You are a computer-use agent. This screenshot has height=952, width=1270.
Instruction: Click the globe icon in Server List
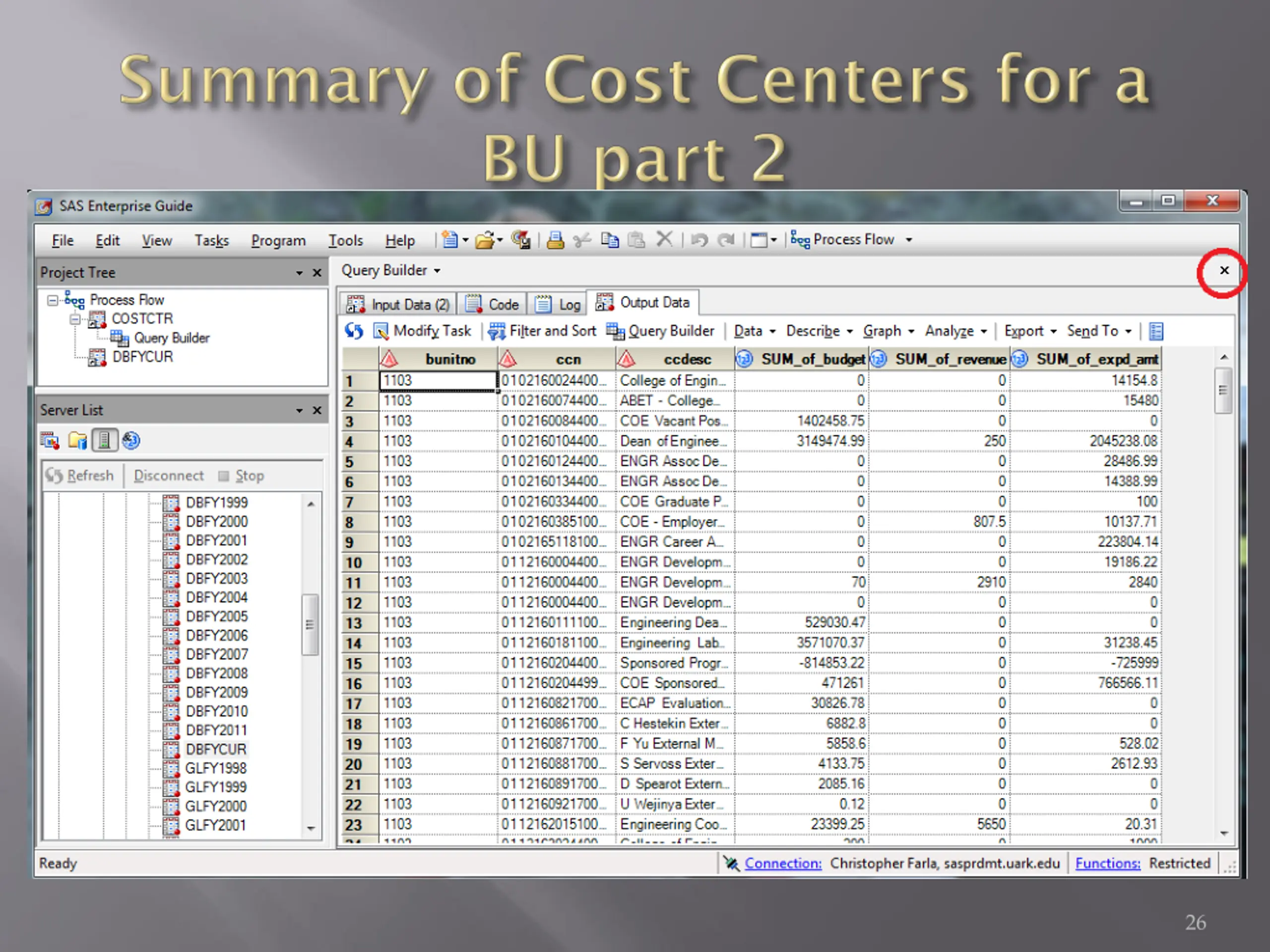[x=131, y=441]
